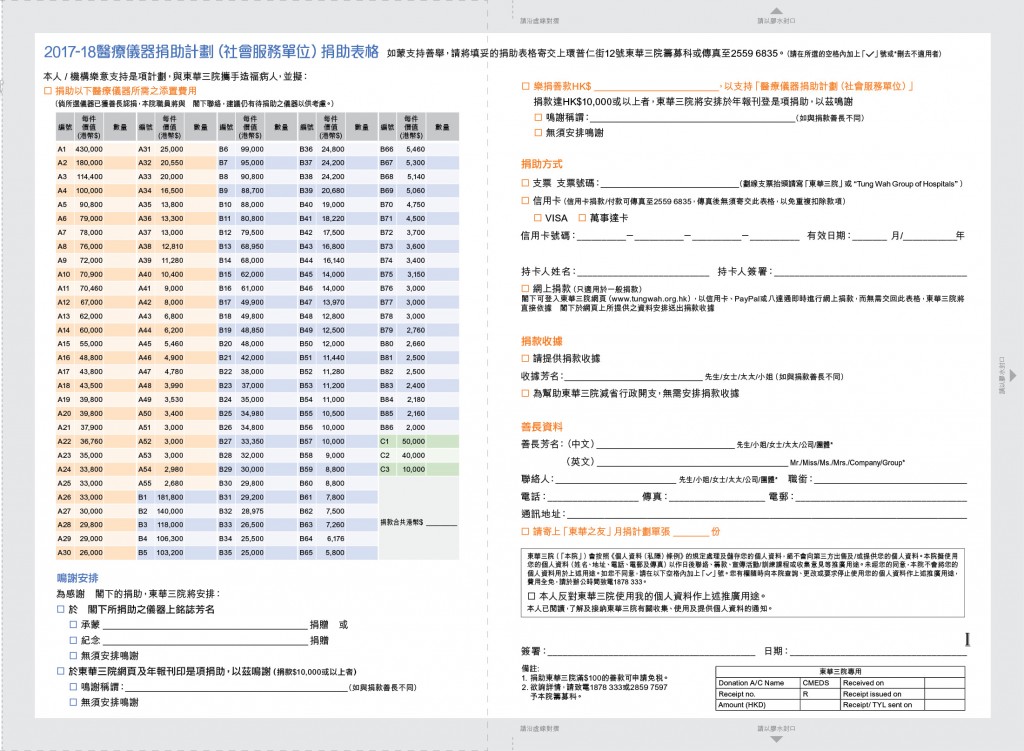1024x751 pixels.
Task: Click the 傳真 blank line
Action: pos(716,497)
